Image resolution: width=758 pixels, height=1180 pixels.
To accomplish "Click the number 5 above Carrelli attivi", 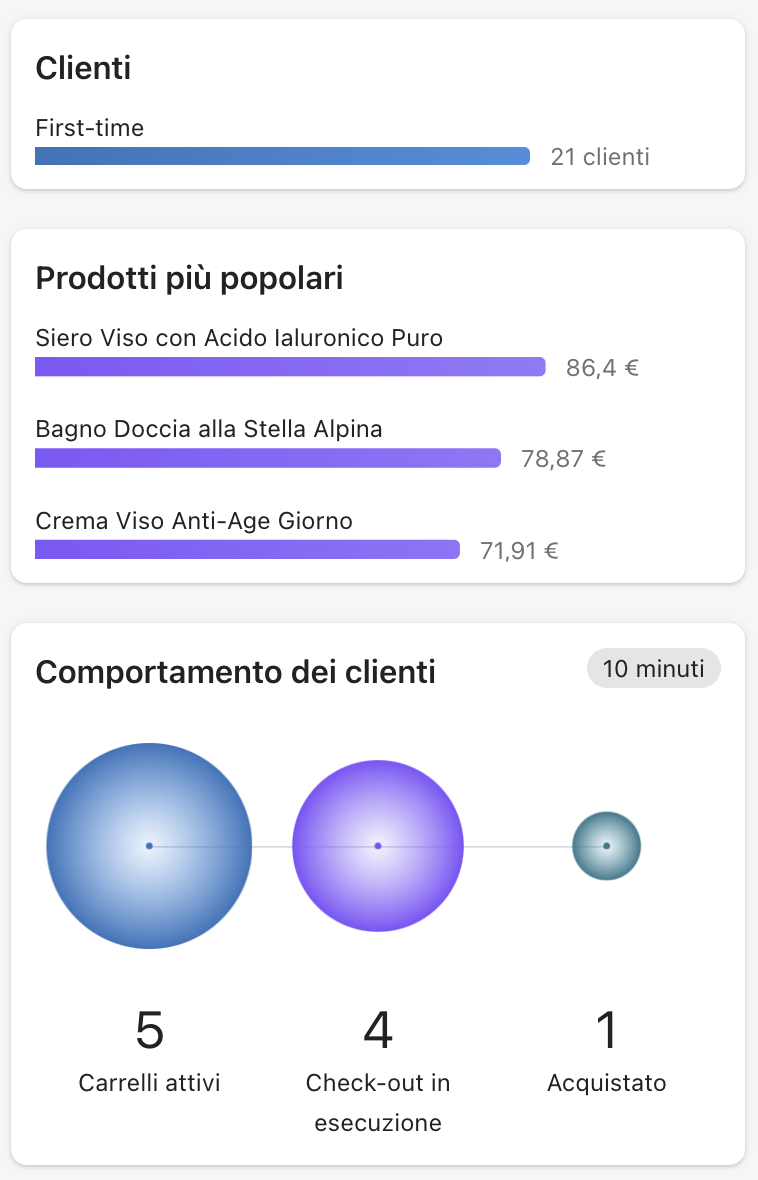I will pyautogui.click(x=149, y=1030).
